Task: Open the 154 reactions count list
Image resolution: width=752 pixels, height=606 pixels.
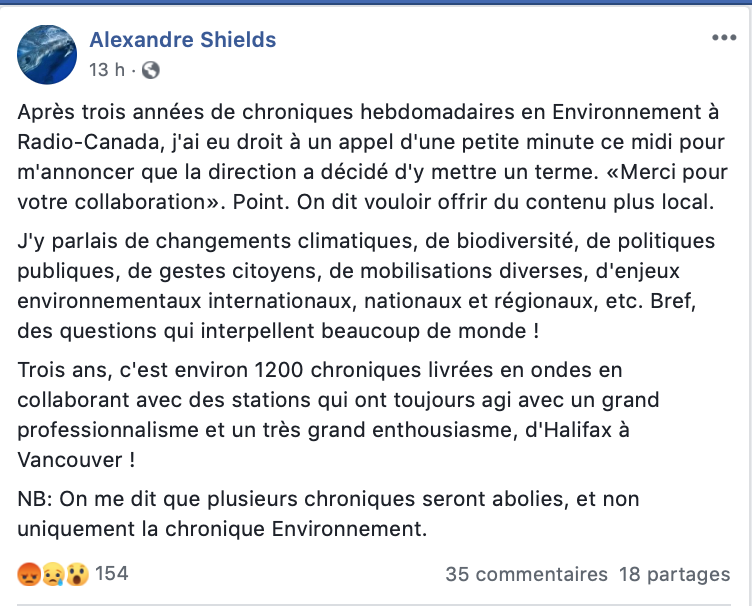Action: tap(112, 574)
